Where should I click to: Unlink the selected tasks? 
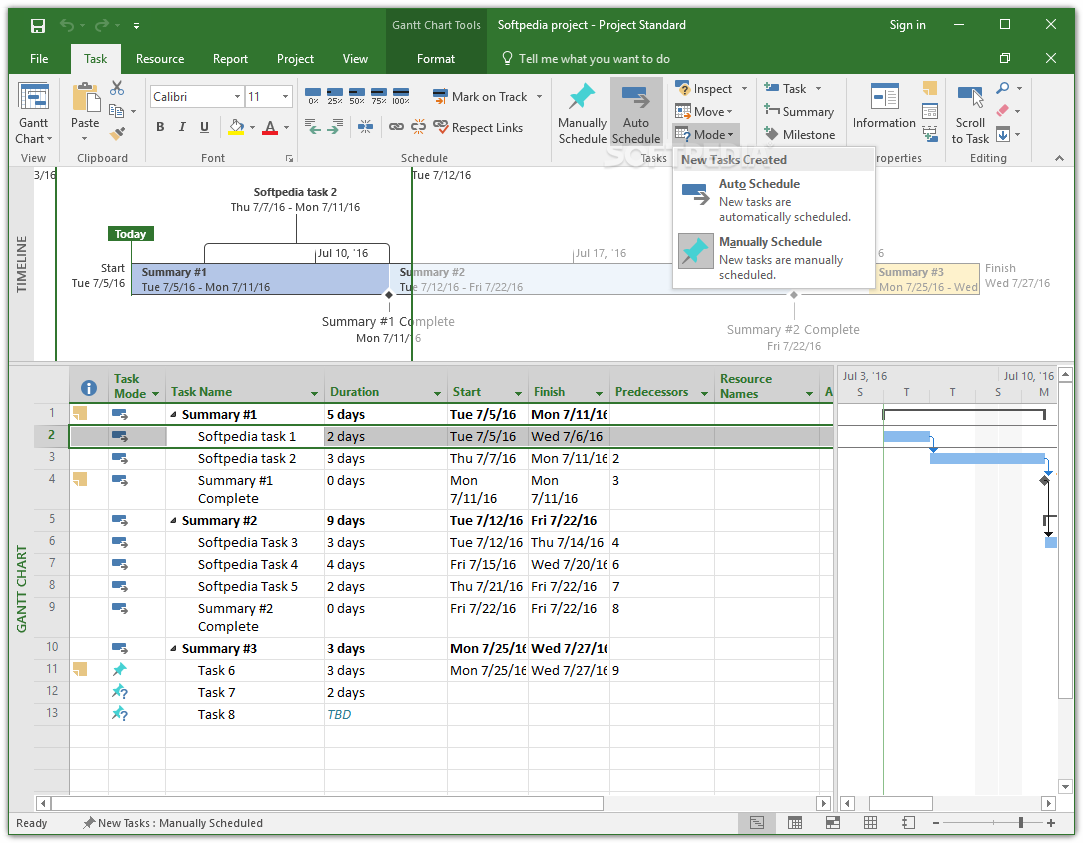click(419, 126)
